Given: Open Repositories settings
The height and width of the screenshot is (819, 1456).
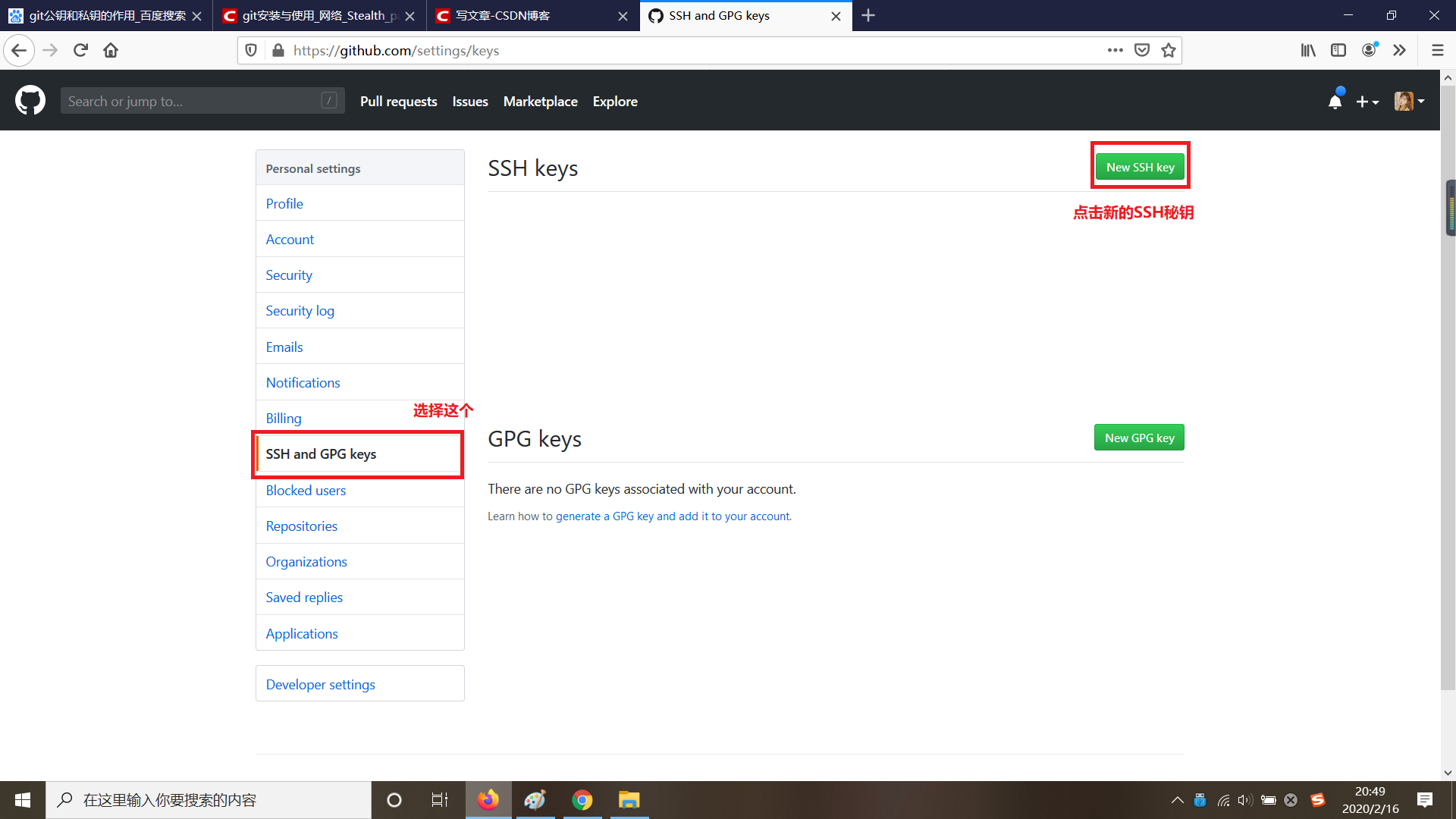Looking at the screenshot, I should (360, 526).
